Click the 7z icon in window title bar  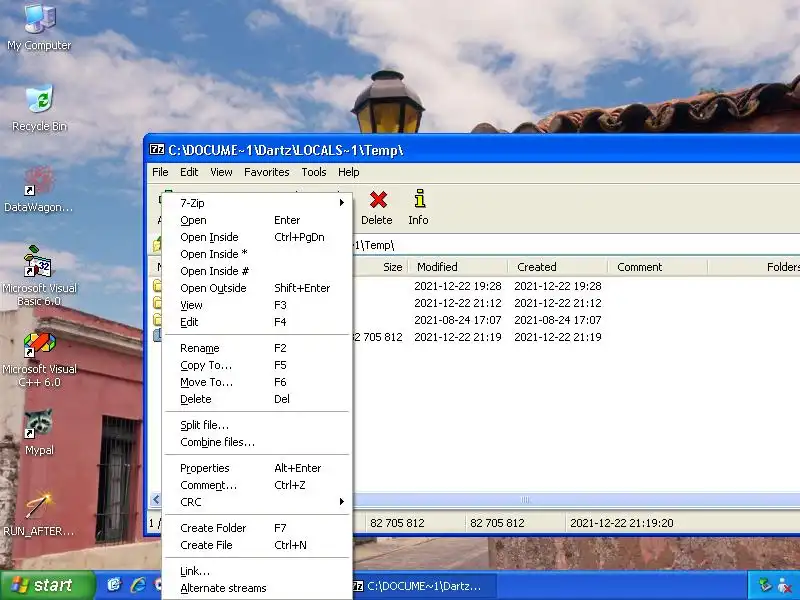click(x=157, y=149)
